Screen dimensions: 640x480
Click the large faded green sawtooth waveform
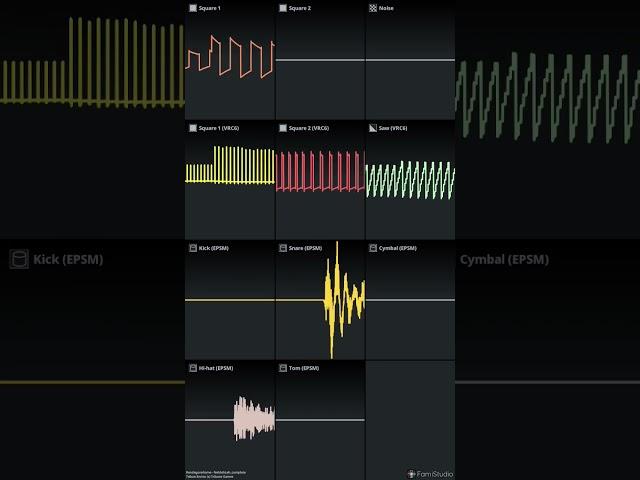tap(547, 98)
